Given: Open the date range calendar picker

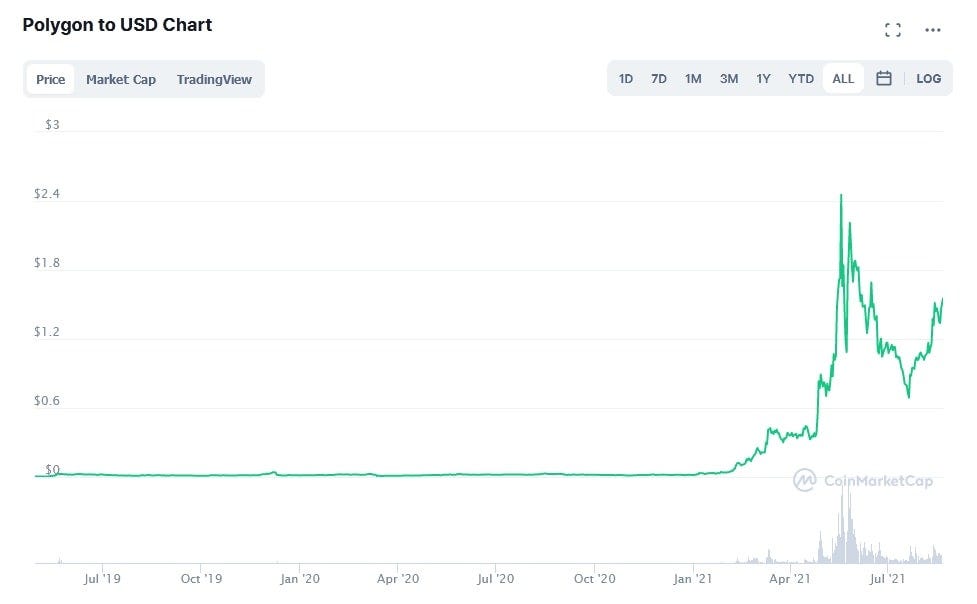Looking at the screenshot, I should click(884, 78).
